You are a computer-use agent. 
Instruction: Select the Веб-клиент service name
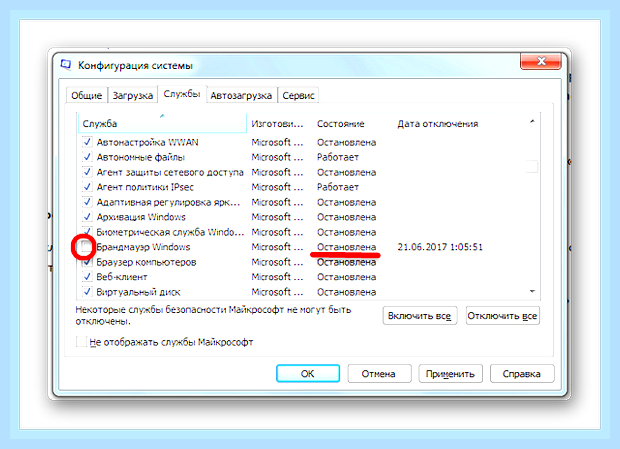click(122, 277)
